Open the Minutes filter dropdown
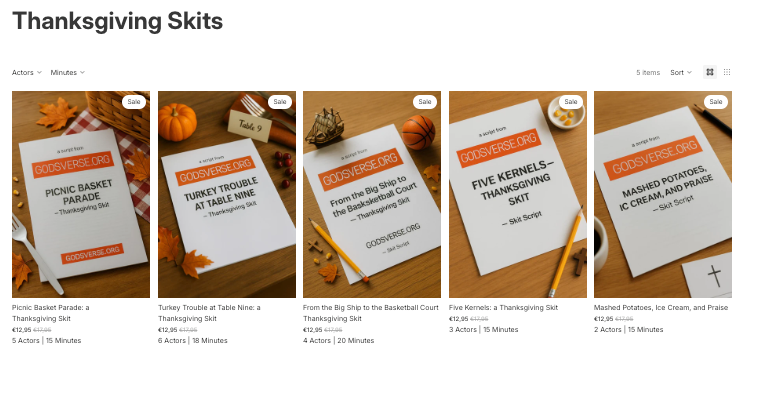The width and height of the screenshot is (773, 401). tap(68, 73)
